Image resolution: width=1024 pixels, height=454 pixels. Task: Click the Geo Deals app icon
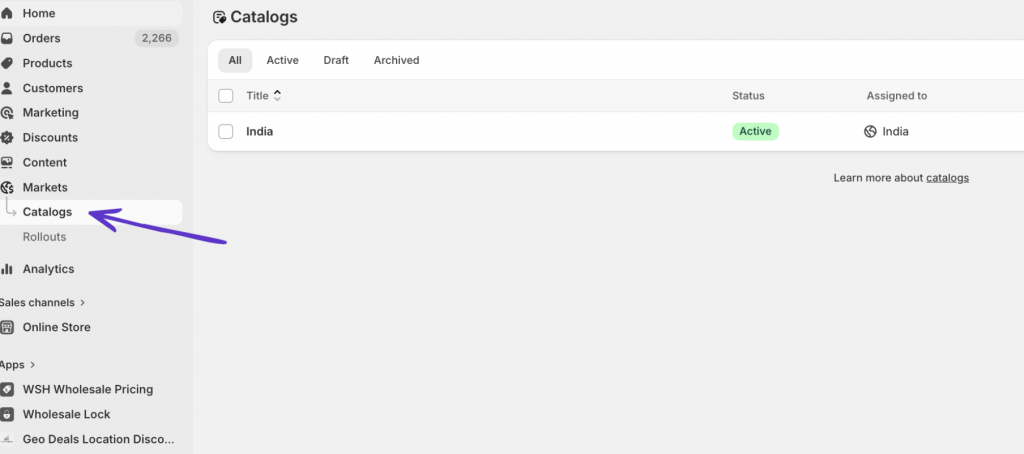[7, 439]
